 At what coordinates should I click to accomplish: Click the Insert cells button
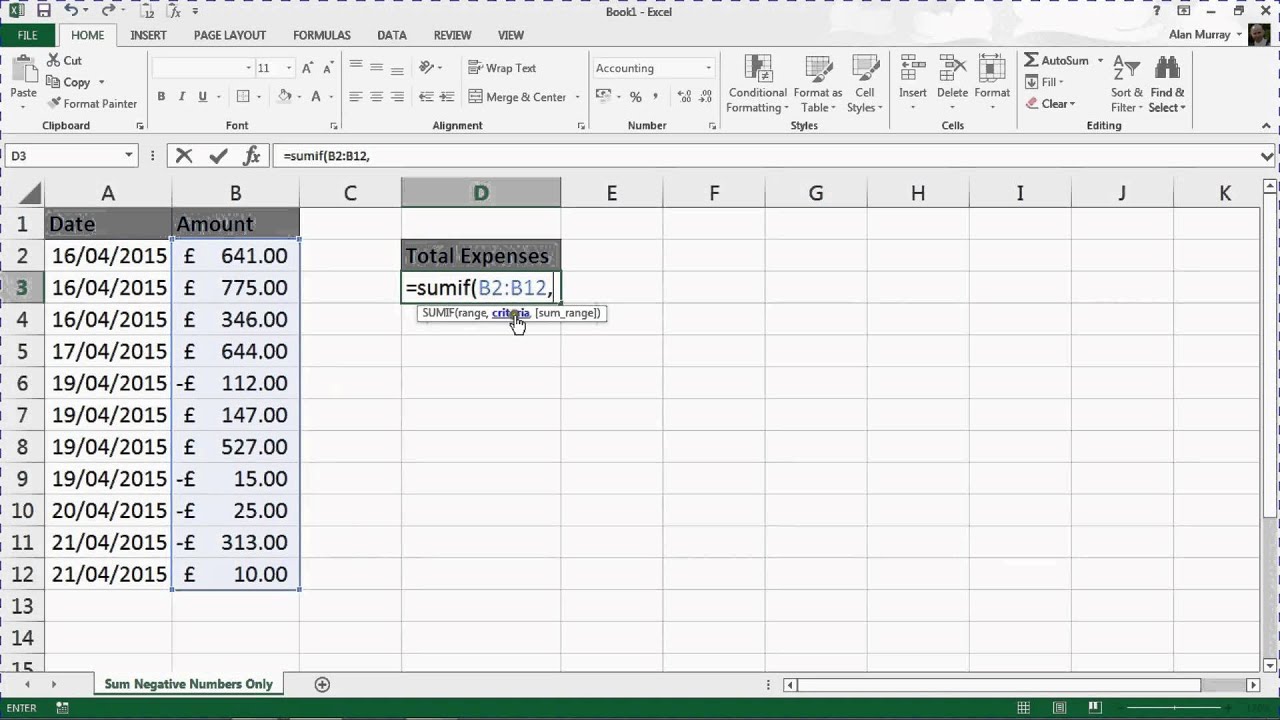click(912, 84)
